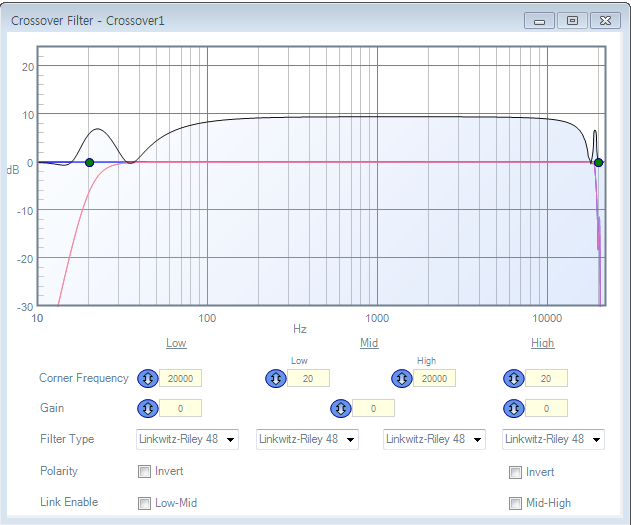The image size is (631, 525).
Task: Click the Mid Low corner frequency field showing 20
Action: click(x=308, y=379)
